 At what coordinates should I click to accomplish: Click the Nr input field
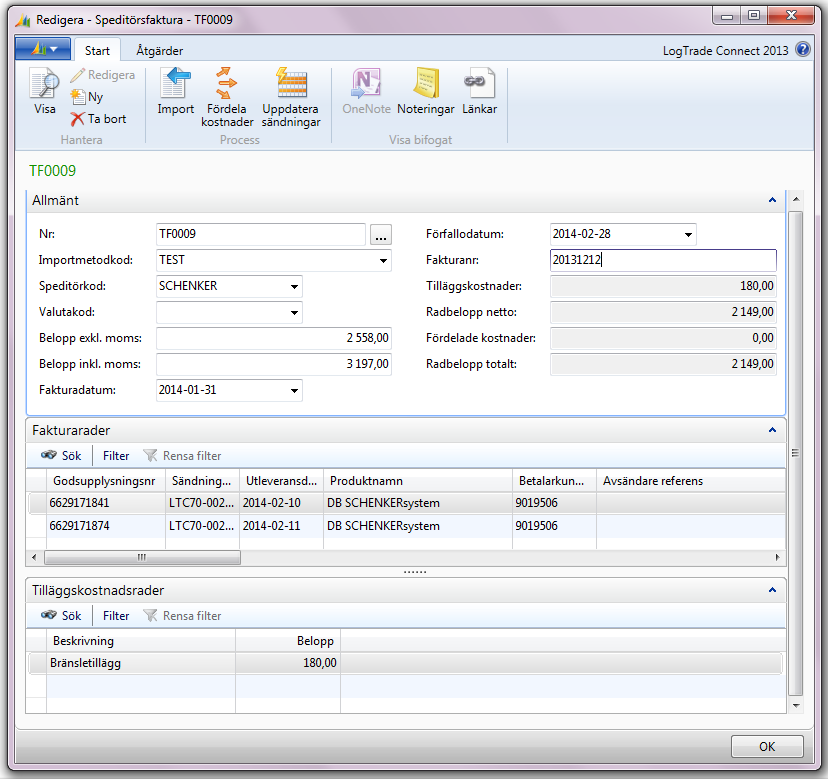tap(261, 234)
